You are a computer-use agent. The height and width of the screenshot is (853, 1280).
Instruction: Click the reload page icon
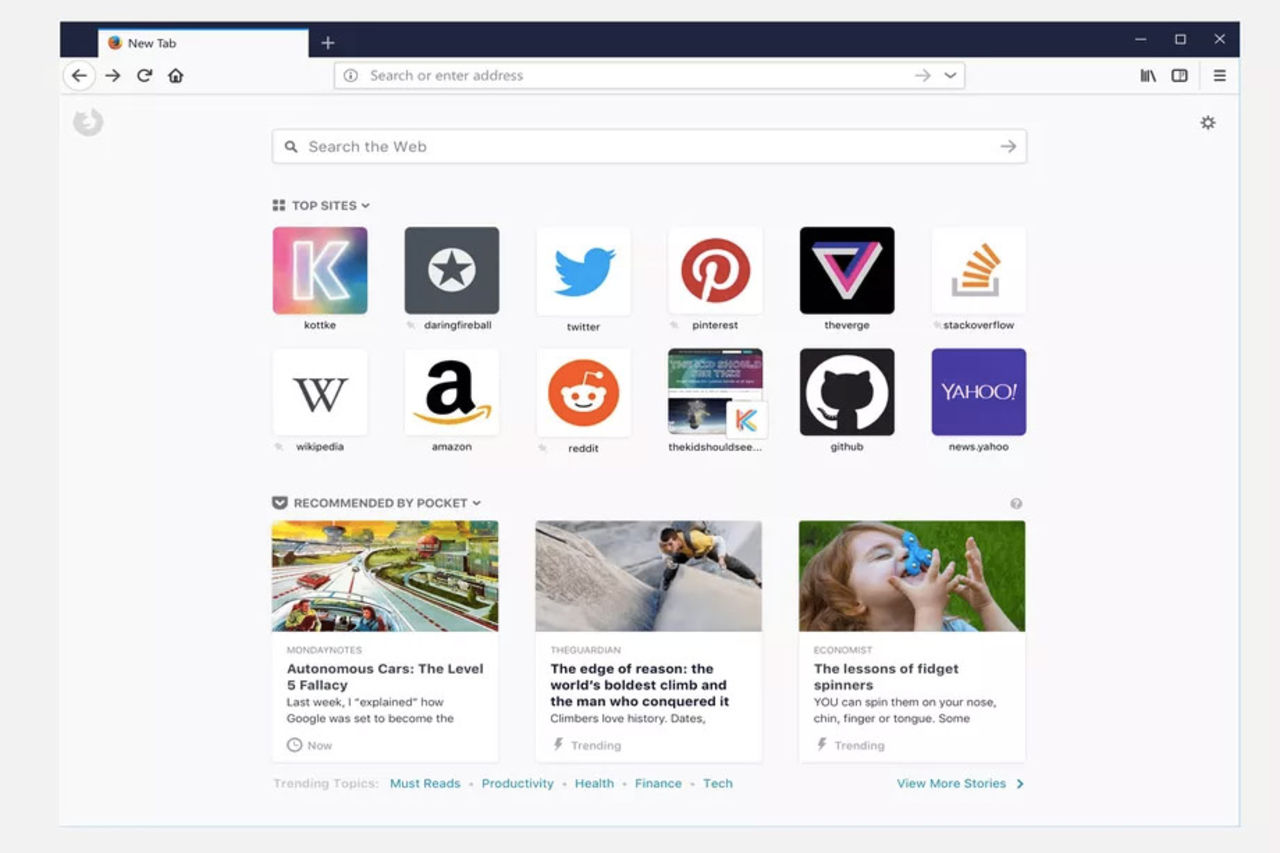(144, 75)
